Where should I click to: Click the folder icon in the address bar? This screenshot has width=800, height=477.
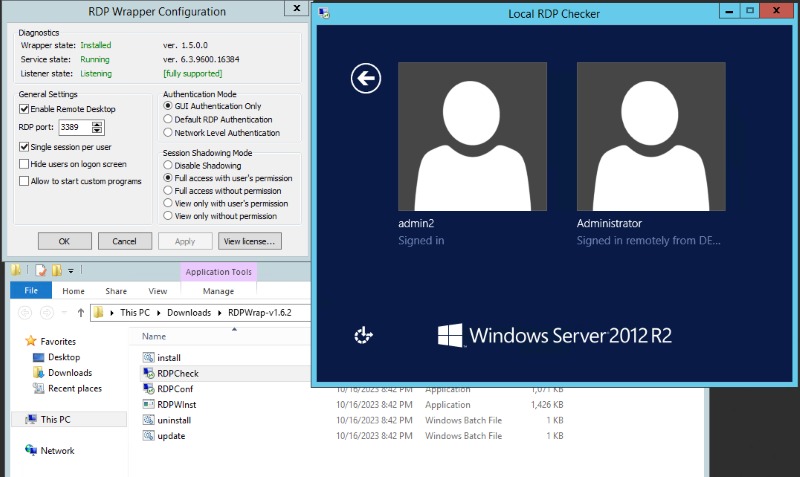point(98,312)
